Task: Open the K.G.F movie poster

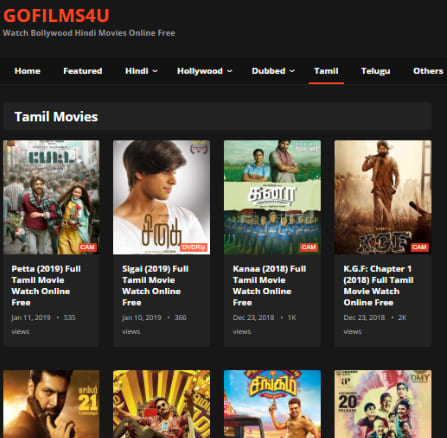Action: tap(383, 197)
